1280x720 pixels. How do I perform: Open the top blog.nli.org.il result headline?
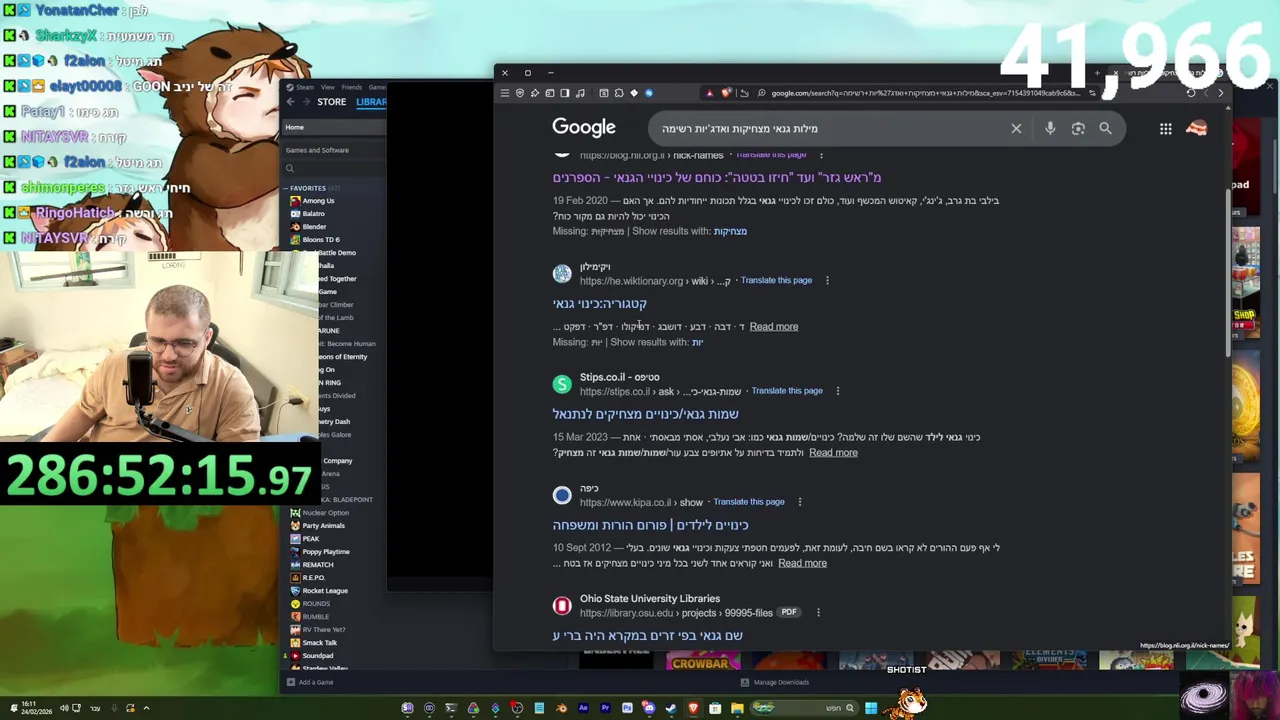click(717, 177)
